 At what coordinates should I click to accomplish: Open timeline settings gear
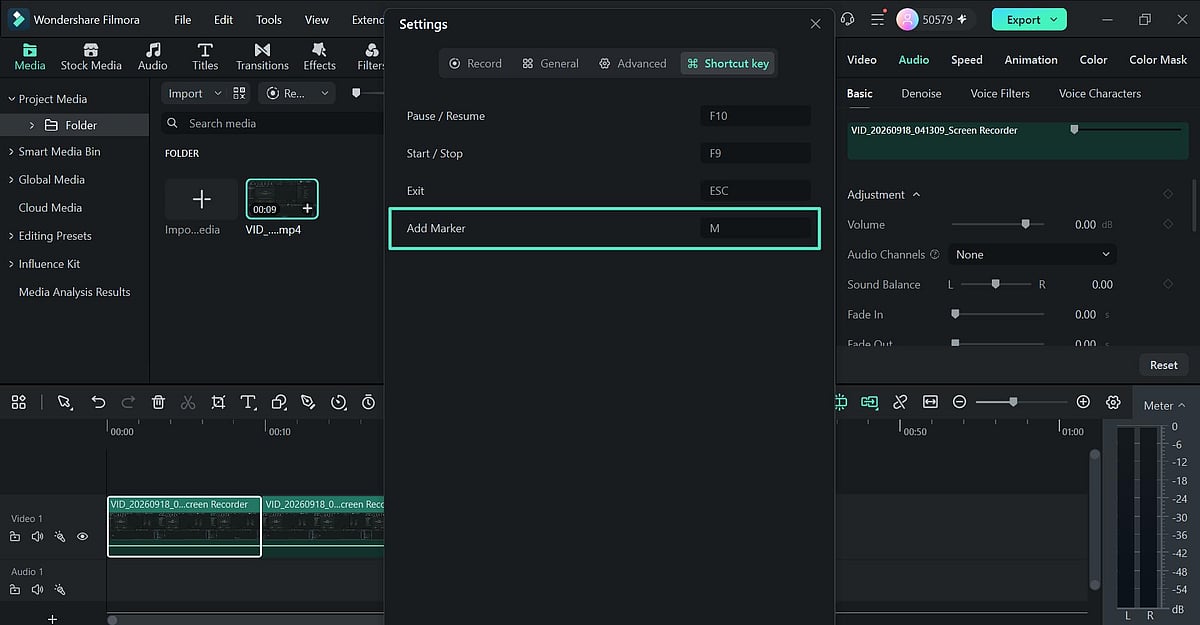coord(1113,402)
